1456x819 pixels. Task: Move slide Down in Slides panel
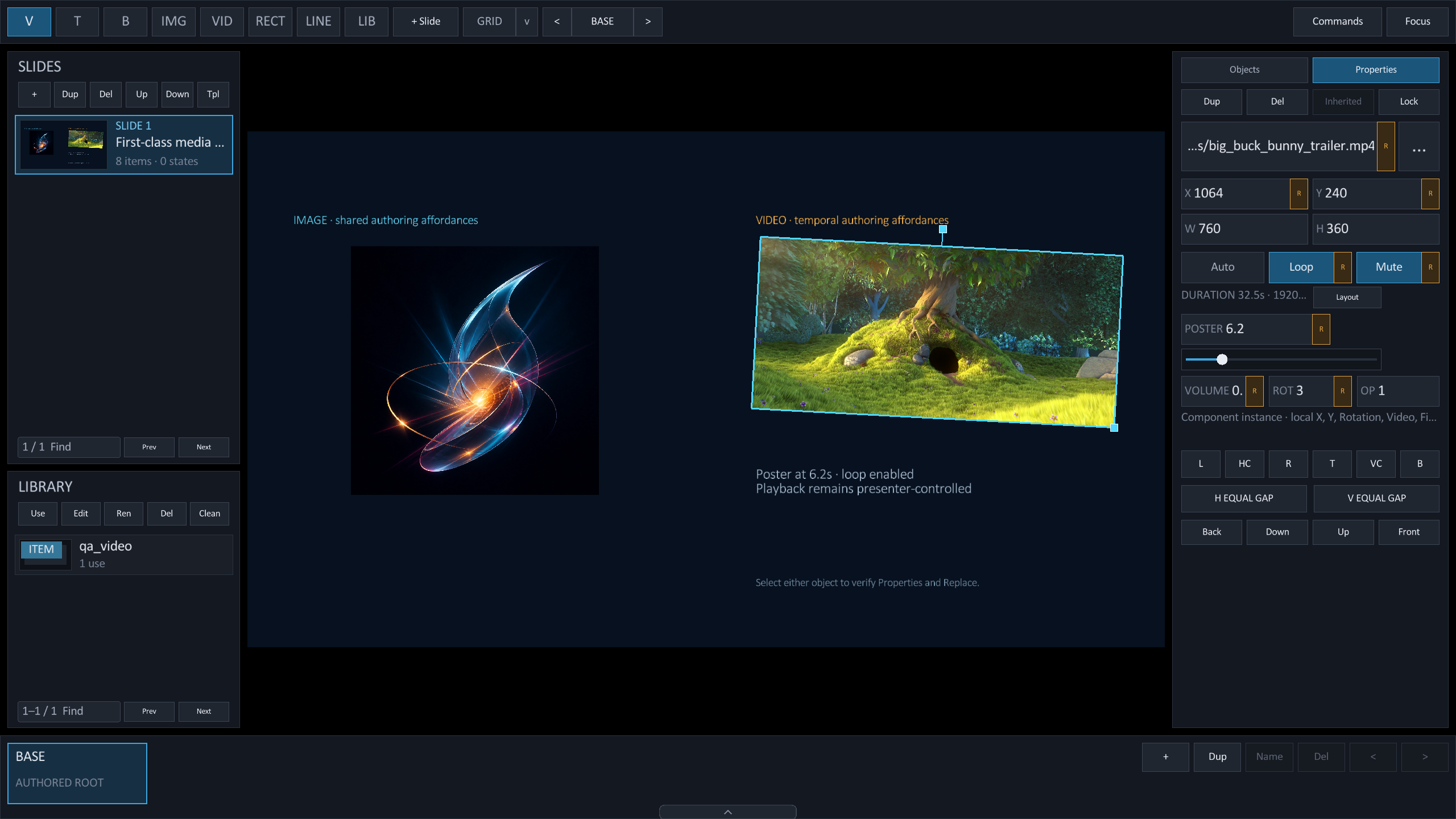[177, 94]
